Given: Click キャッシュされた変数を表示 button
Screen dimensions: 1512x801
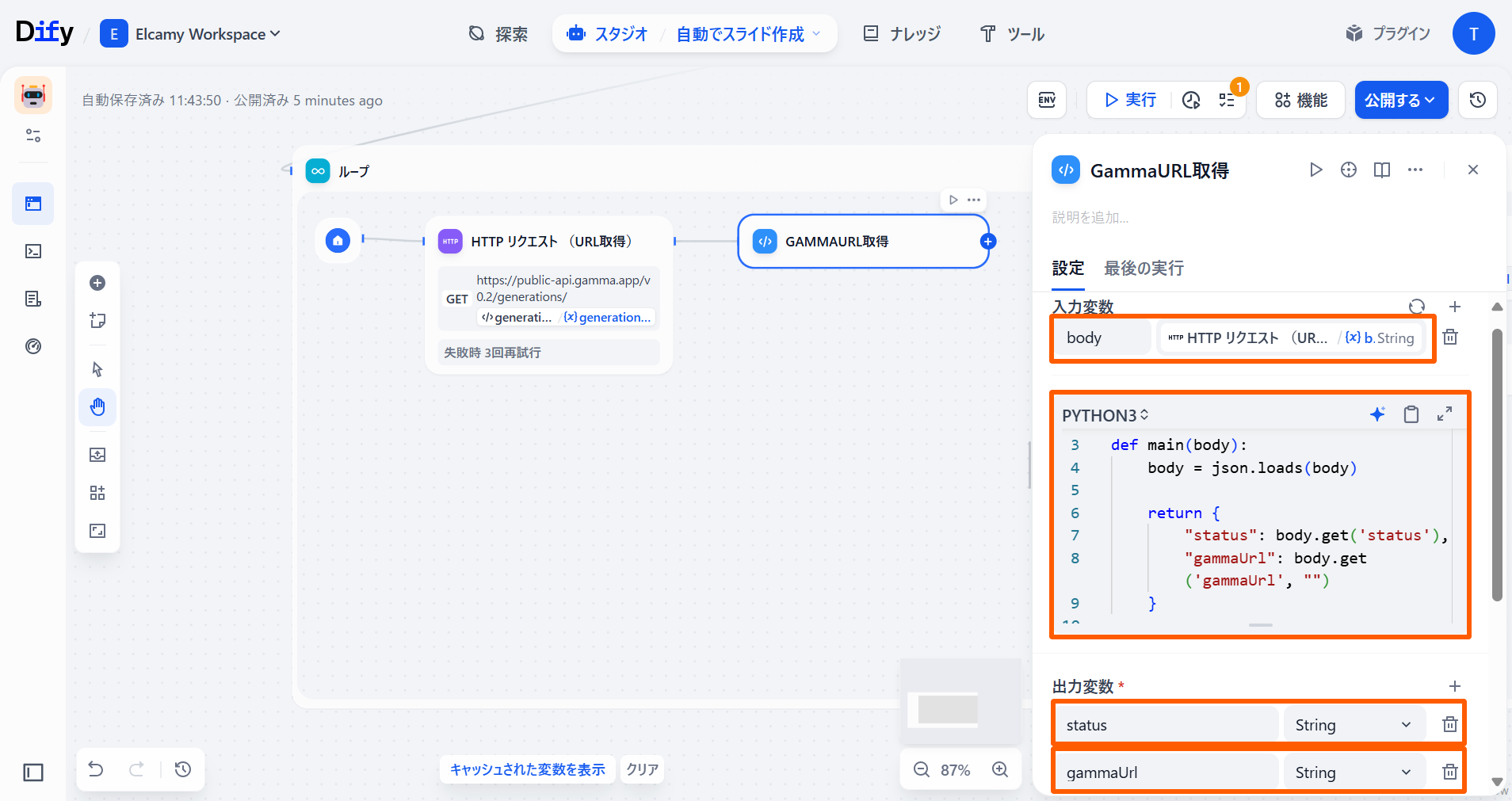Looking at the screenshot, I should (527, 769).
